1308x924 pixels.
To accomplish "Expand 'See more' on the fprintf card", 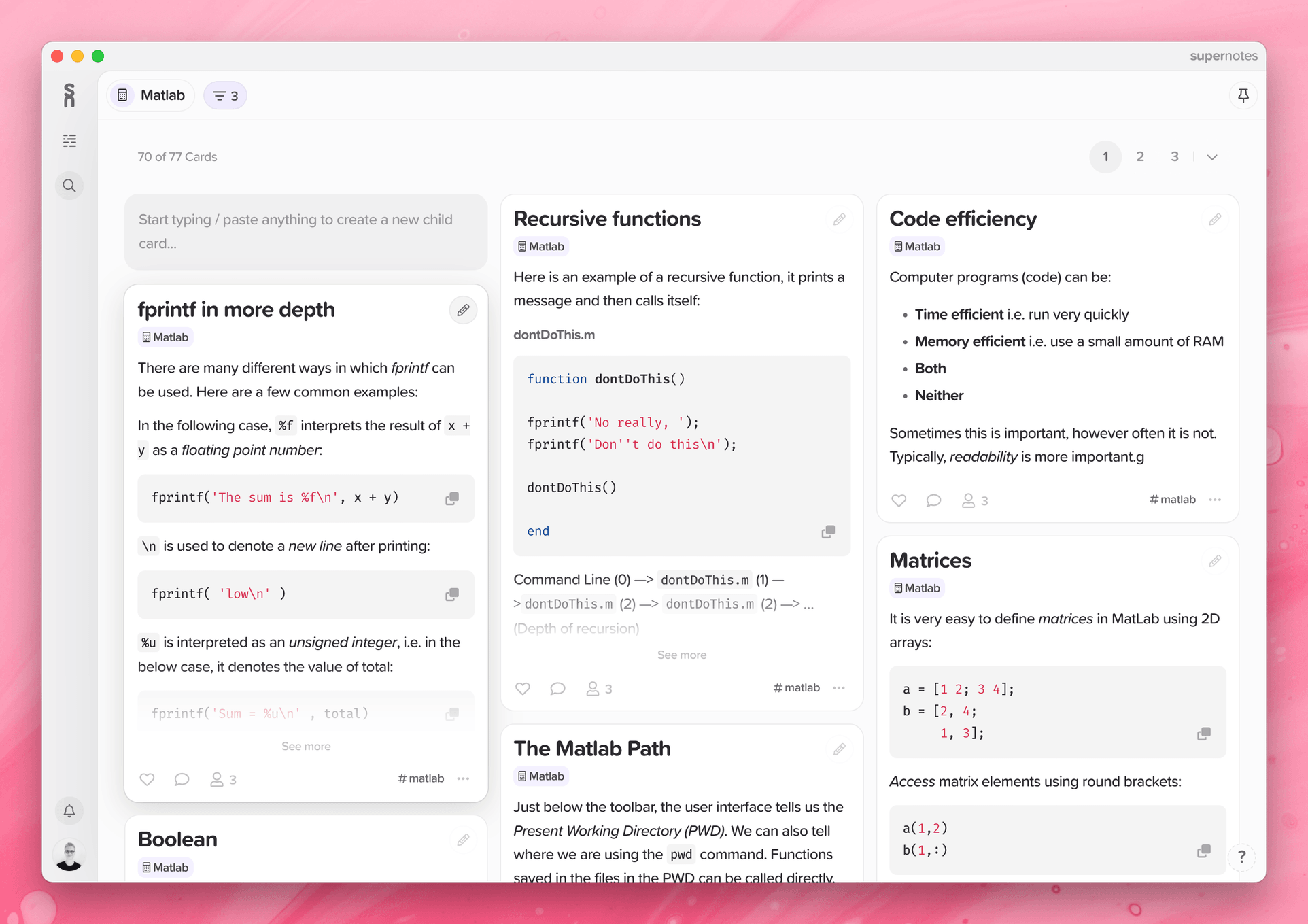I will click(x=306, y=745).
